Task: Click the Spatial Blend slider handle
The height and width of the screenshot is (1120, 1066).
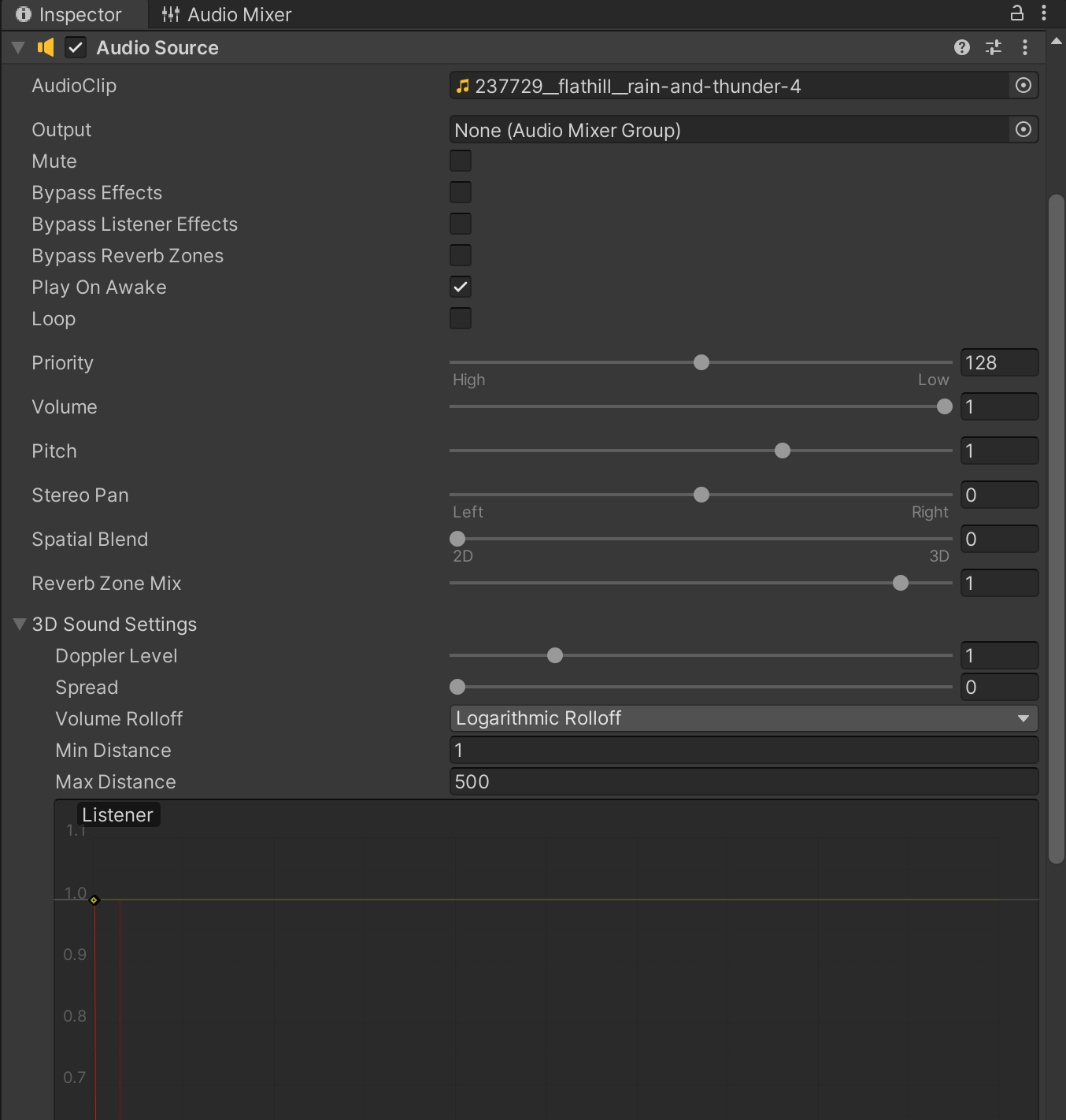Action: (x=457, y=539)
